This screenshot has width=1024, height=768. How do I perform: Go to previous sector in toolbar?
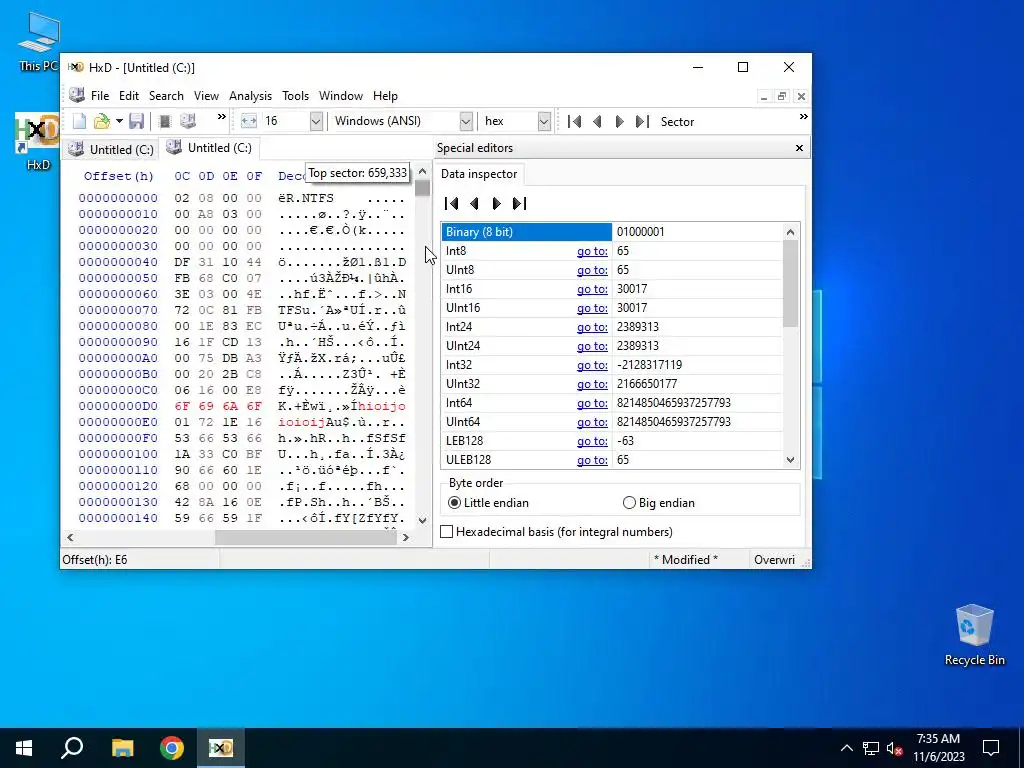pos(597,121)
